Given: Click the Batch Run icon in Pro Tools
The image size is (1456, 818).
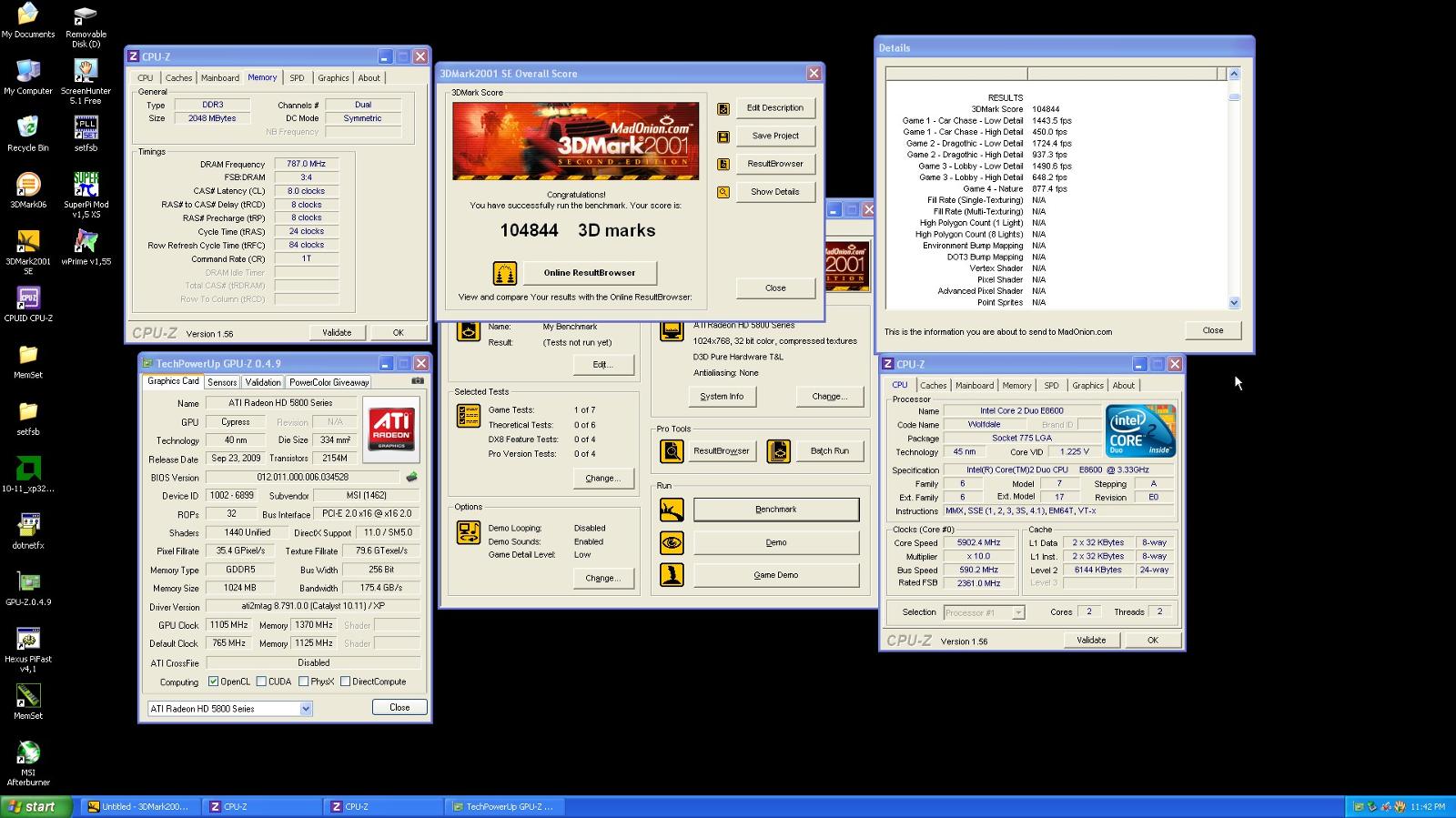Looking at the screenshot, I should [x=779, y=451].
